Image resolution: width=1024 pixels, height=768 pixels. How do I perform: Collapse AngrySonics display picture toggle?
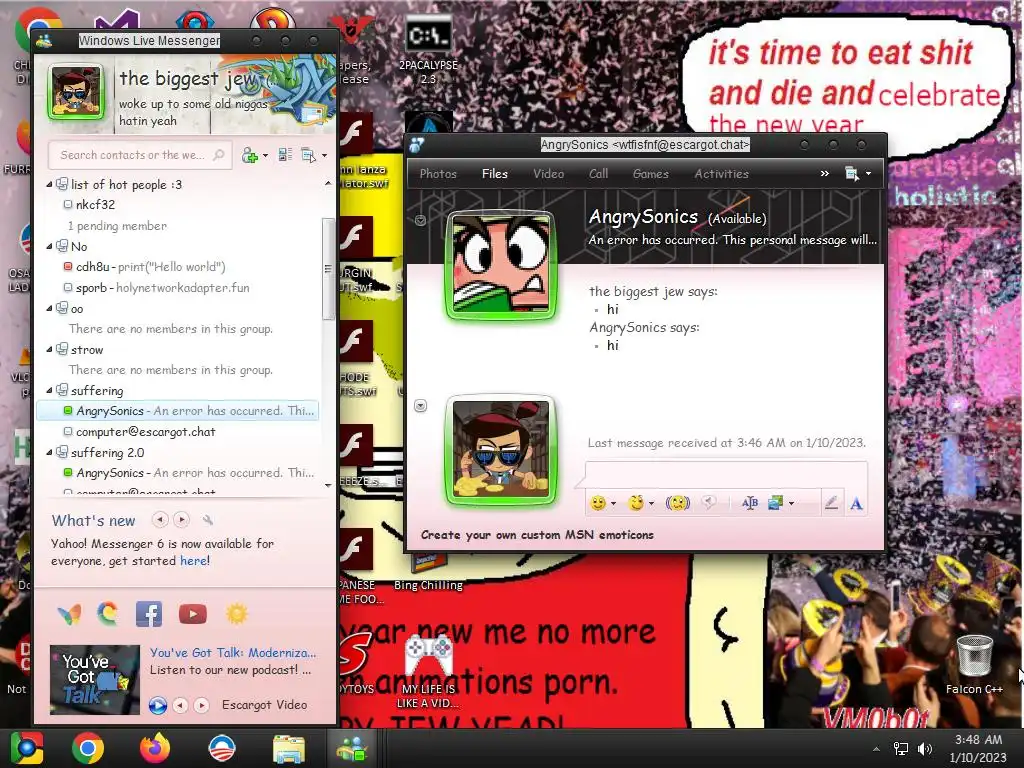pyautogui.click(x=421, y=220)
